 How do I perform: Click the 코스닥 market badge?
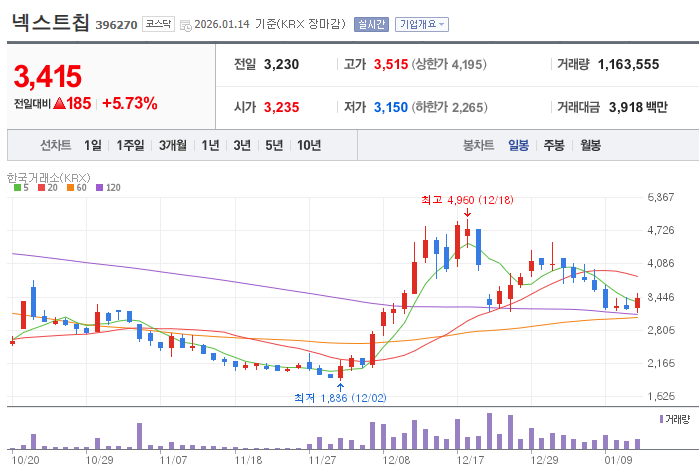(158, 24)
